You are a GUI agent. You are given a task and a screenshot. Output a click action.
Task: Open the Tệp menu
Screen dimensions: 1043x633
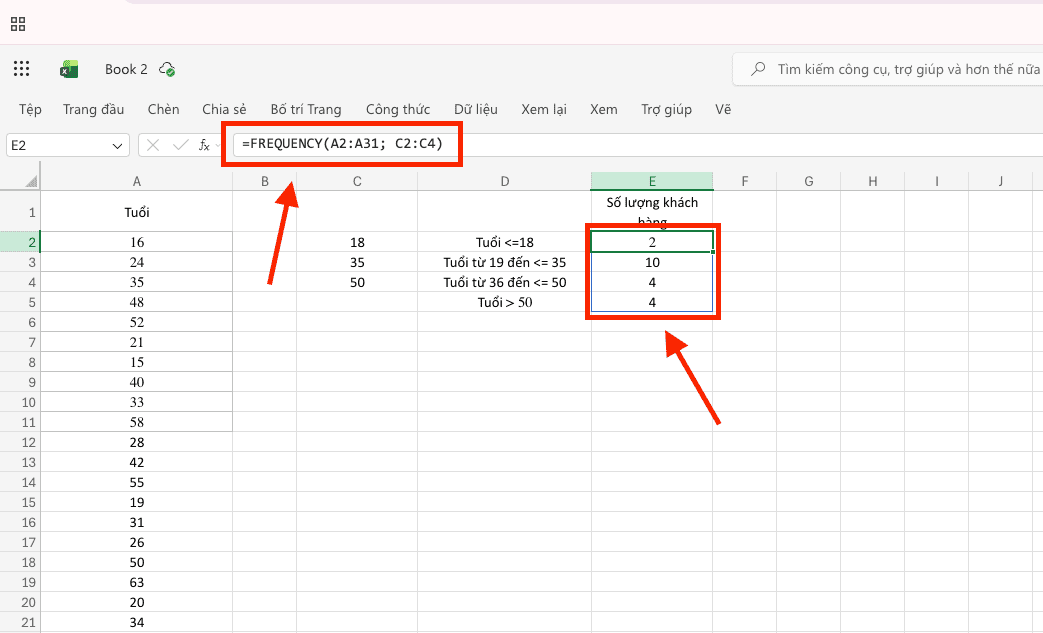(x=30, y=110)
